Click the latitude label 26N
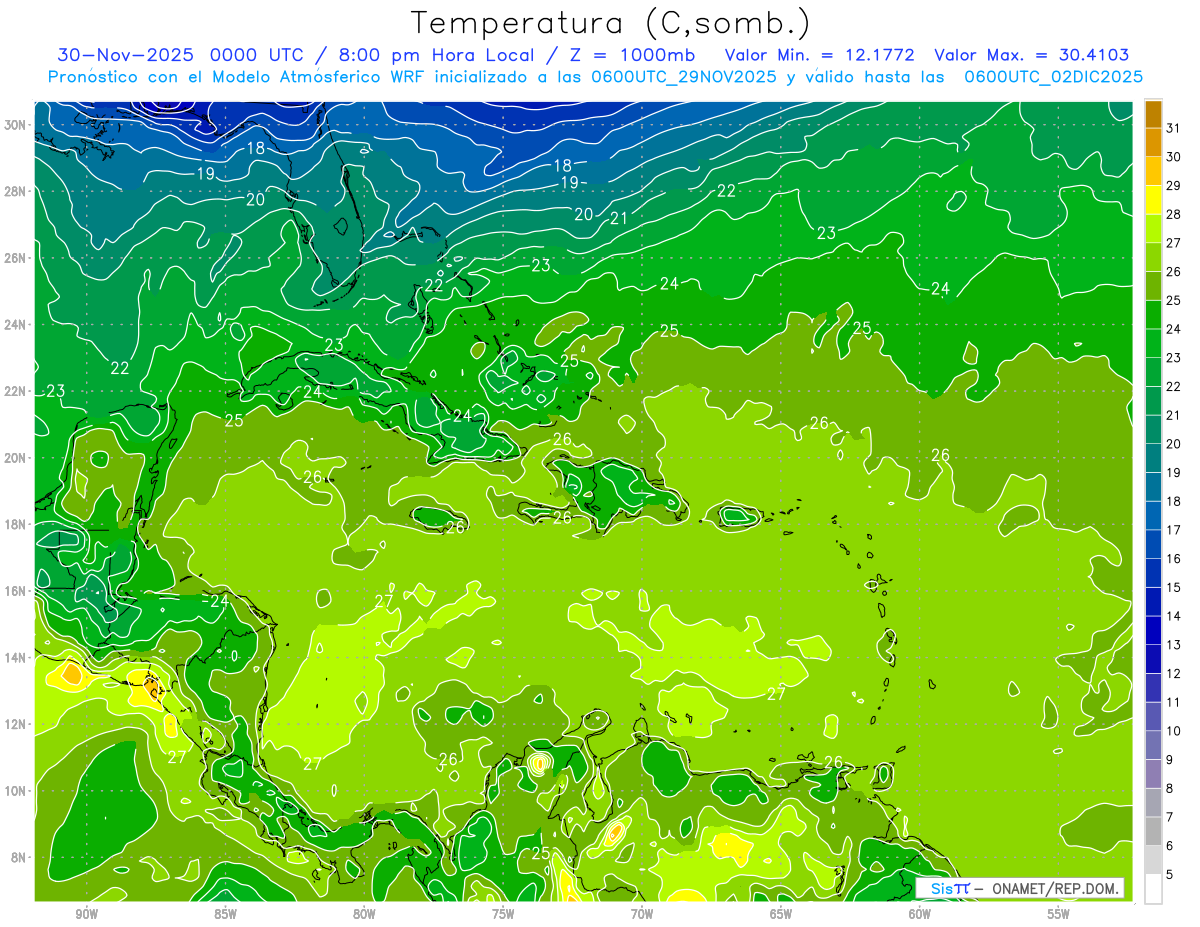Image resolution: width=1200 pixels, height=927 pixels. (x=14, y=258)
